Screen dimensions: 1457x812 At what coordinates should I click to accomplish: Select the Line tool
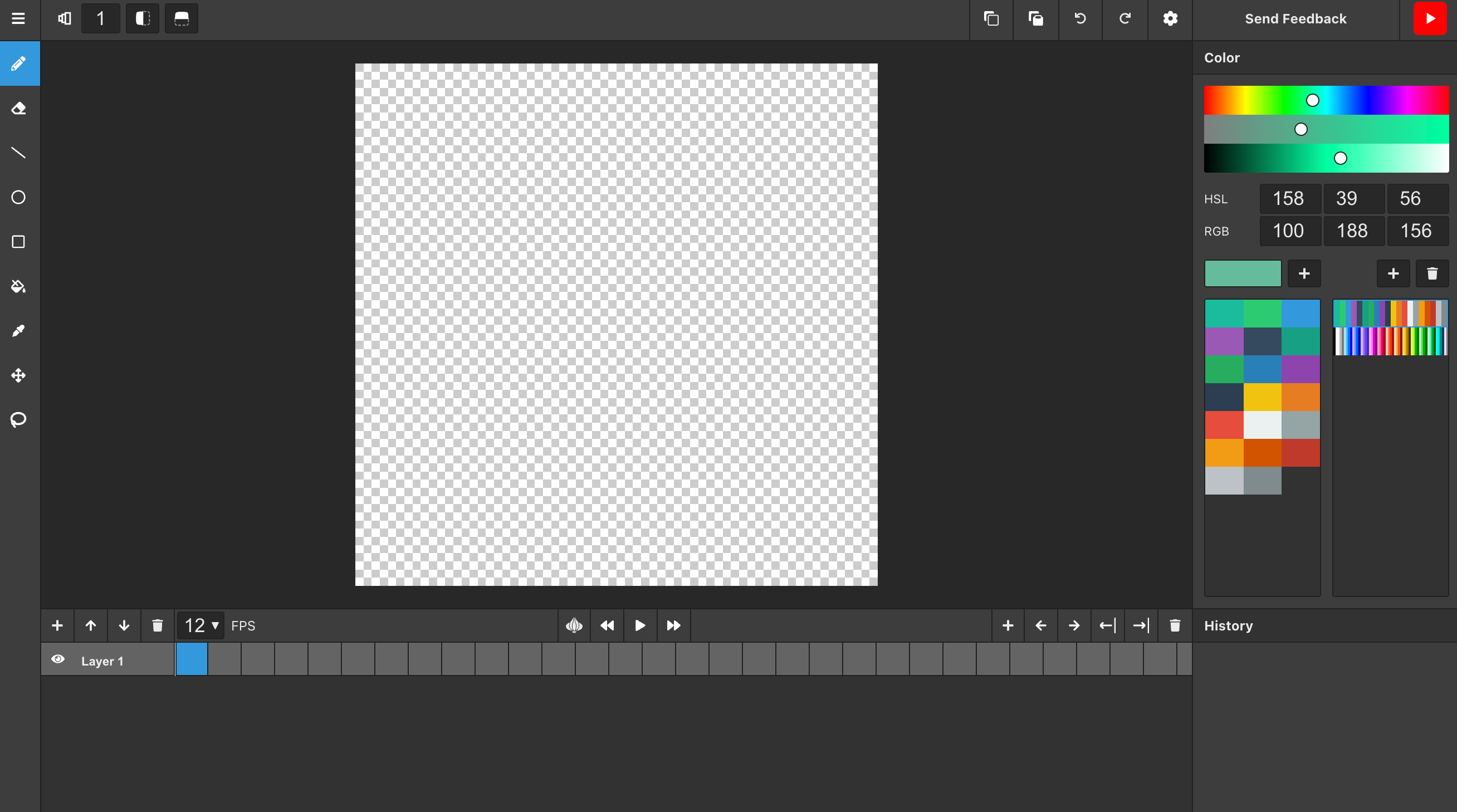pyautogui.click(x=19, y=153)
